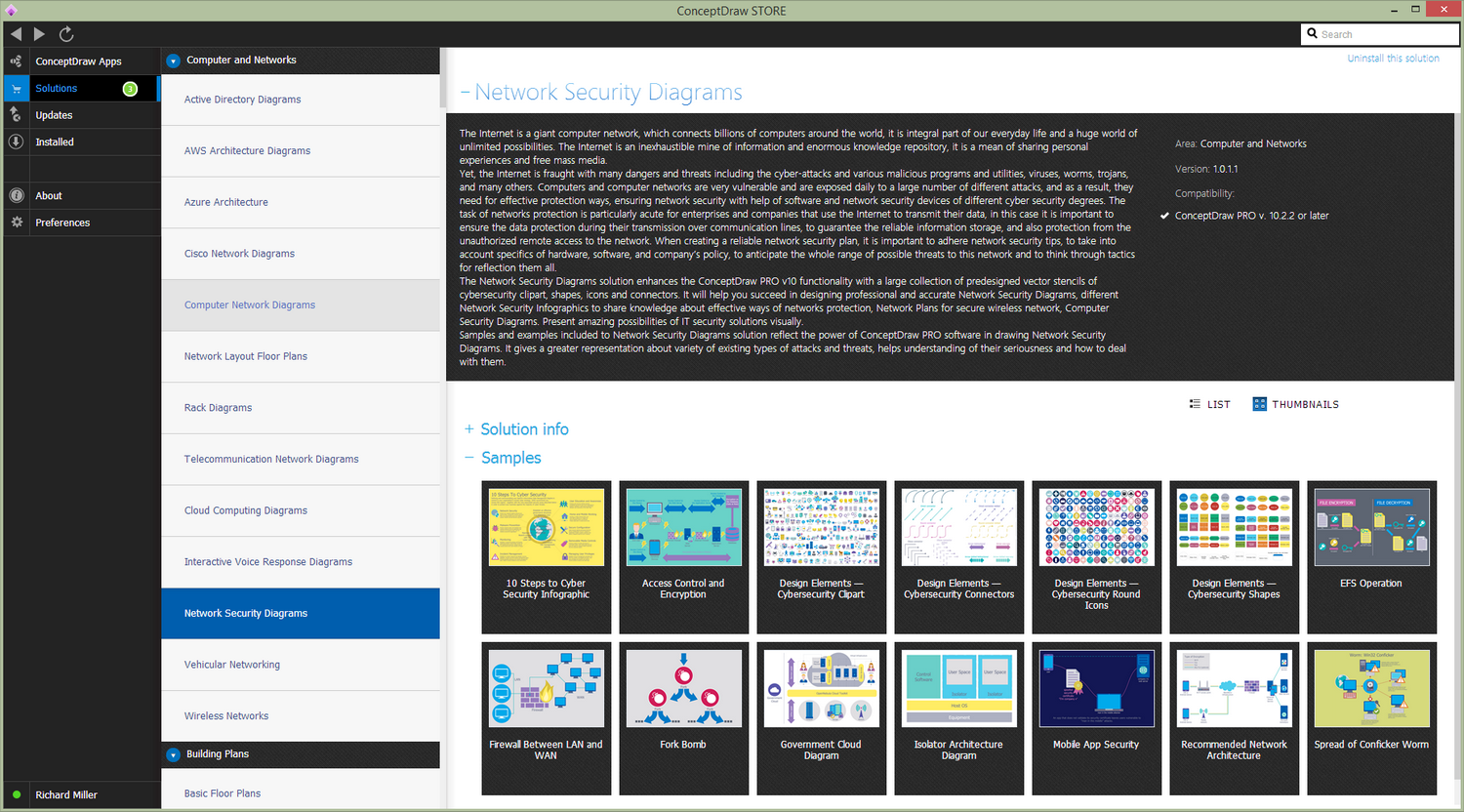Open AWS Architecture Diagrams solution
This screenshot has height=812, width=1464.
pyautogui.click(x=301, y=151)
